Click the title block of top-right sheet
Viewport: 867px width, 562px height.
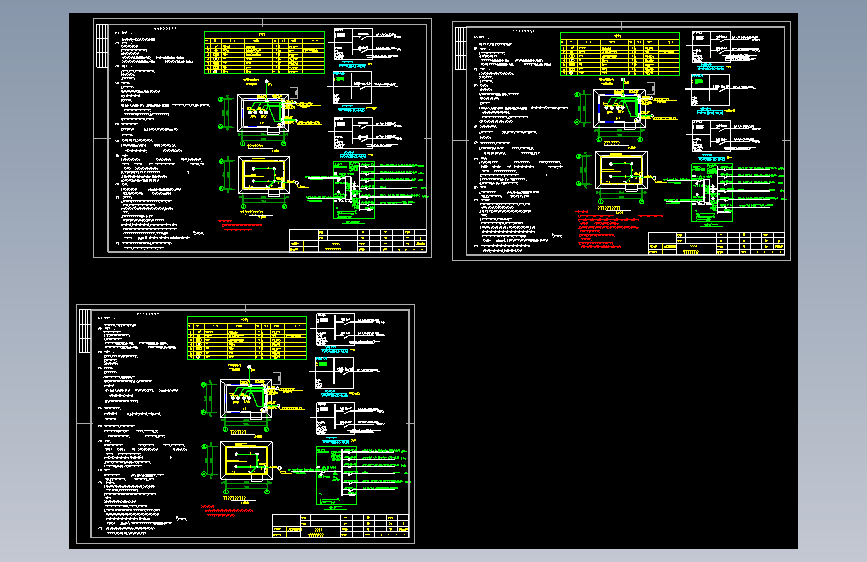pyautogui.click(x=716, y=243)
